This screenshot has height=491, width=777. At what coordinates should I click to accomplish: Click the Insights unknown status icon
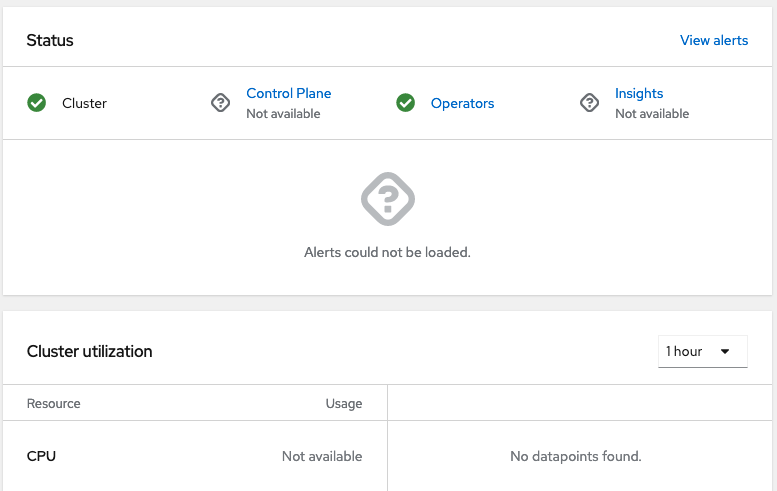590,103
